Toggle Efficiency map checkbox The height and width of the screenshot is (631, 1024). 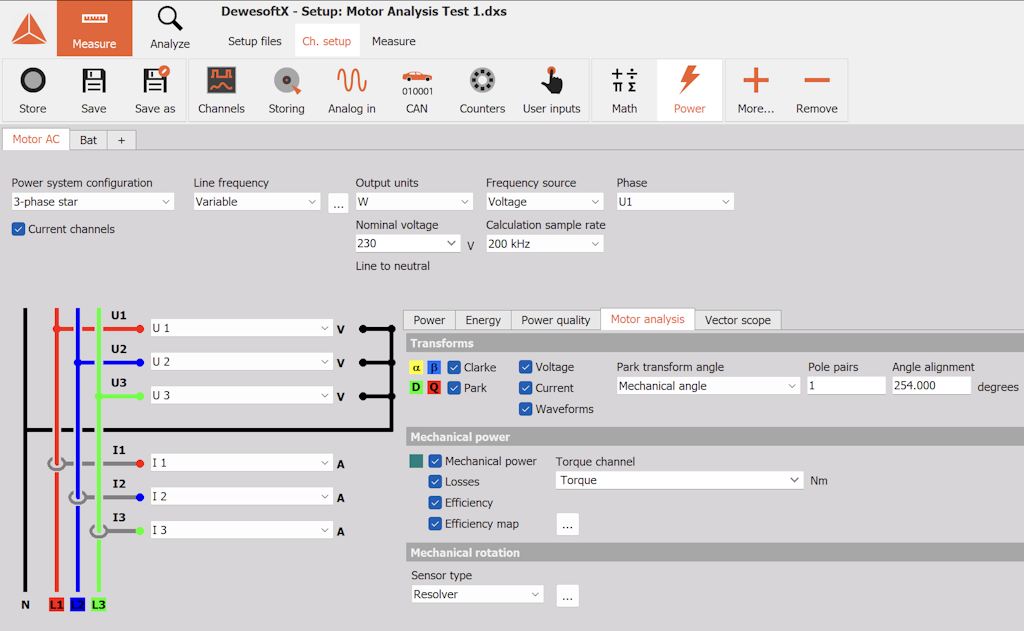pyautogui.click(x=435, y=524)
